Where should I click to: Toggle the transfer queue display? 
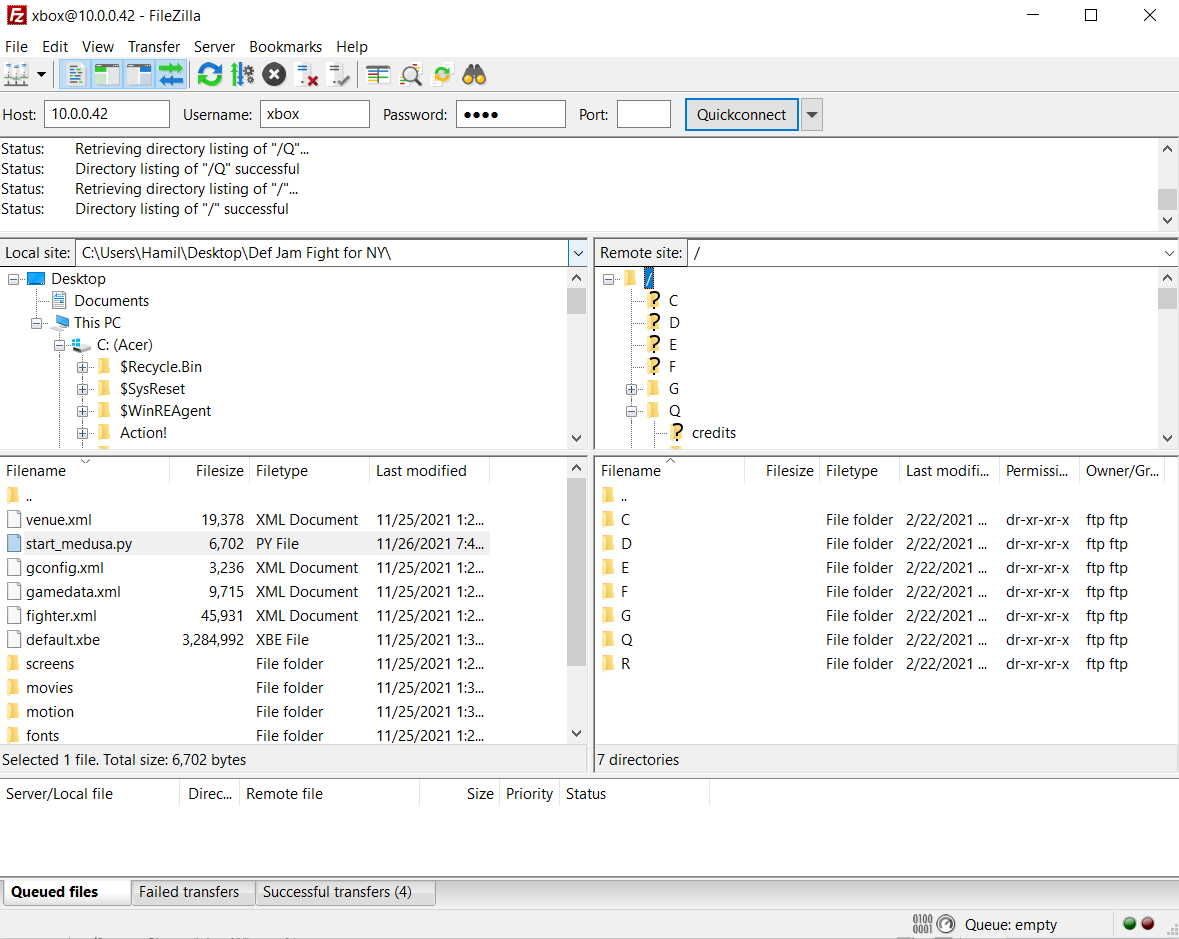[x=171, y=74]
